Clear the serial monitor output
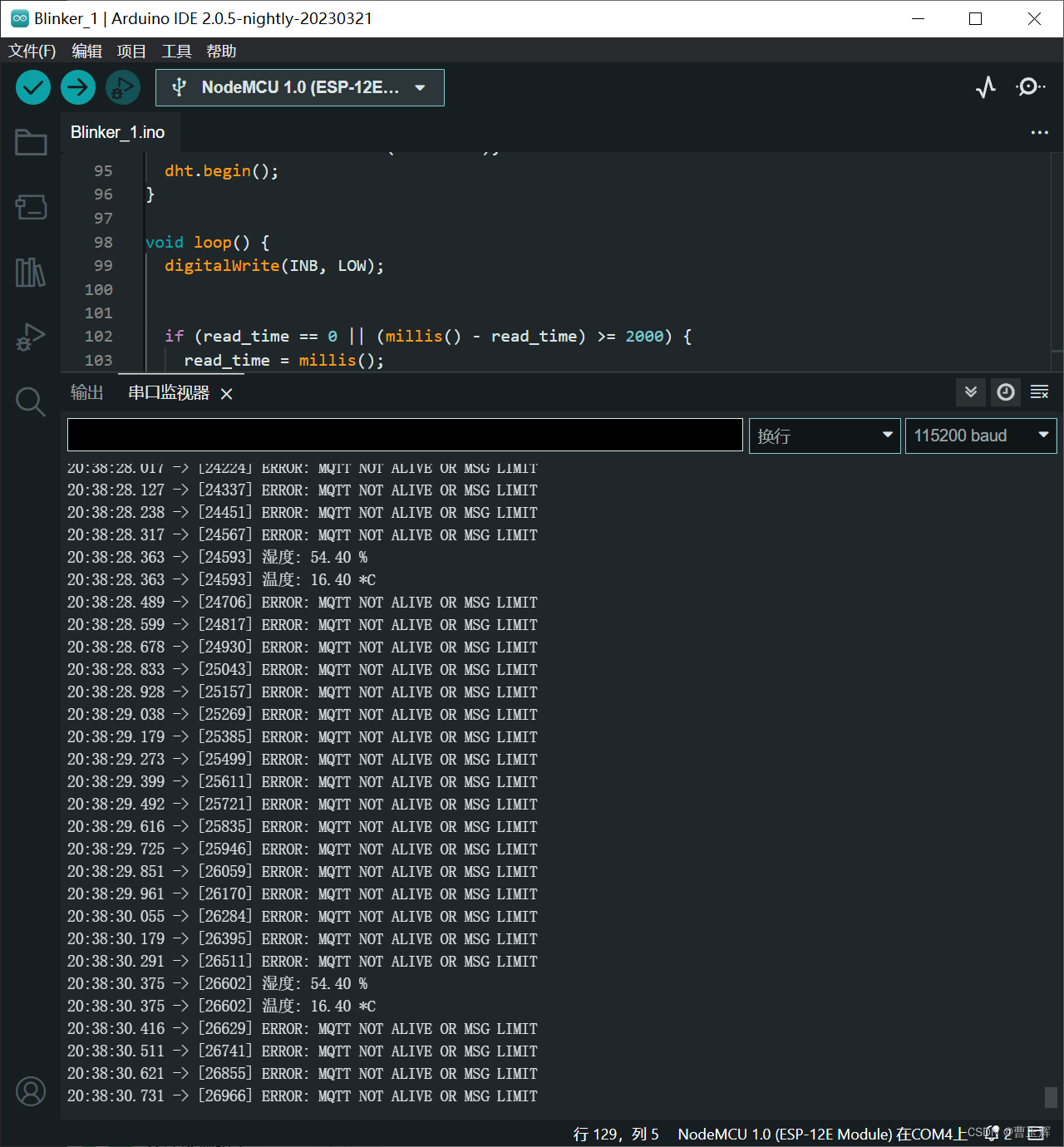The image size is (1064, 1147). tap(1039, 391)
